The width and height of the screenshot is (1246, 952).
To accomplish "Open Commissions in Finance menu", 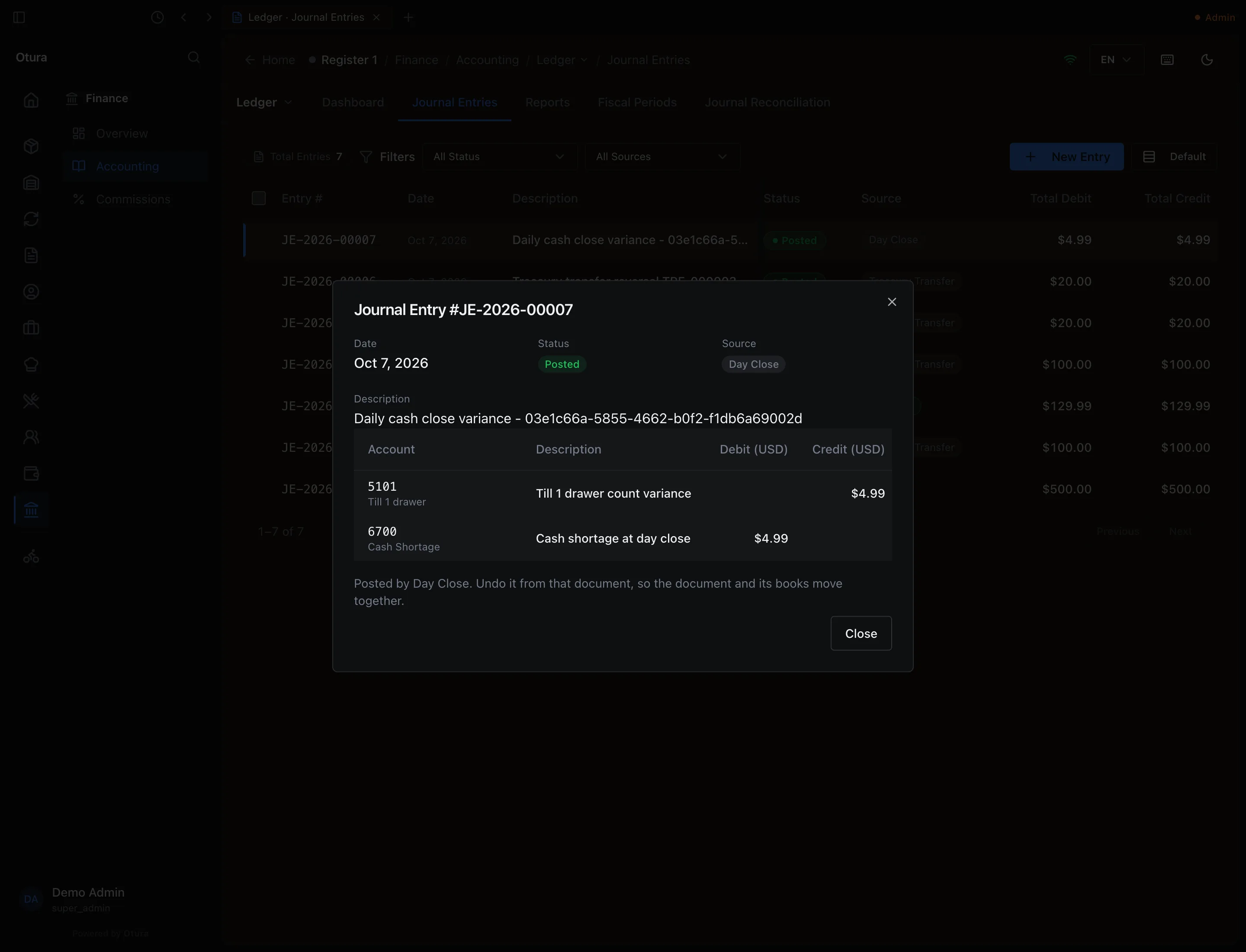I will (x=135, y=199).
